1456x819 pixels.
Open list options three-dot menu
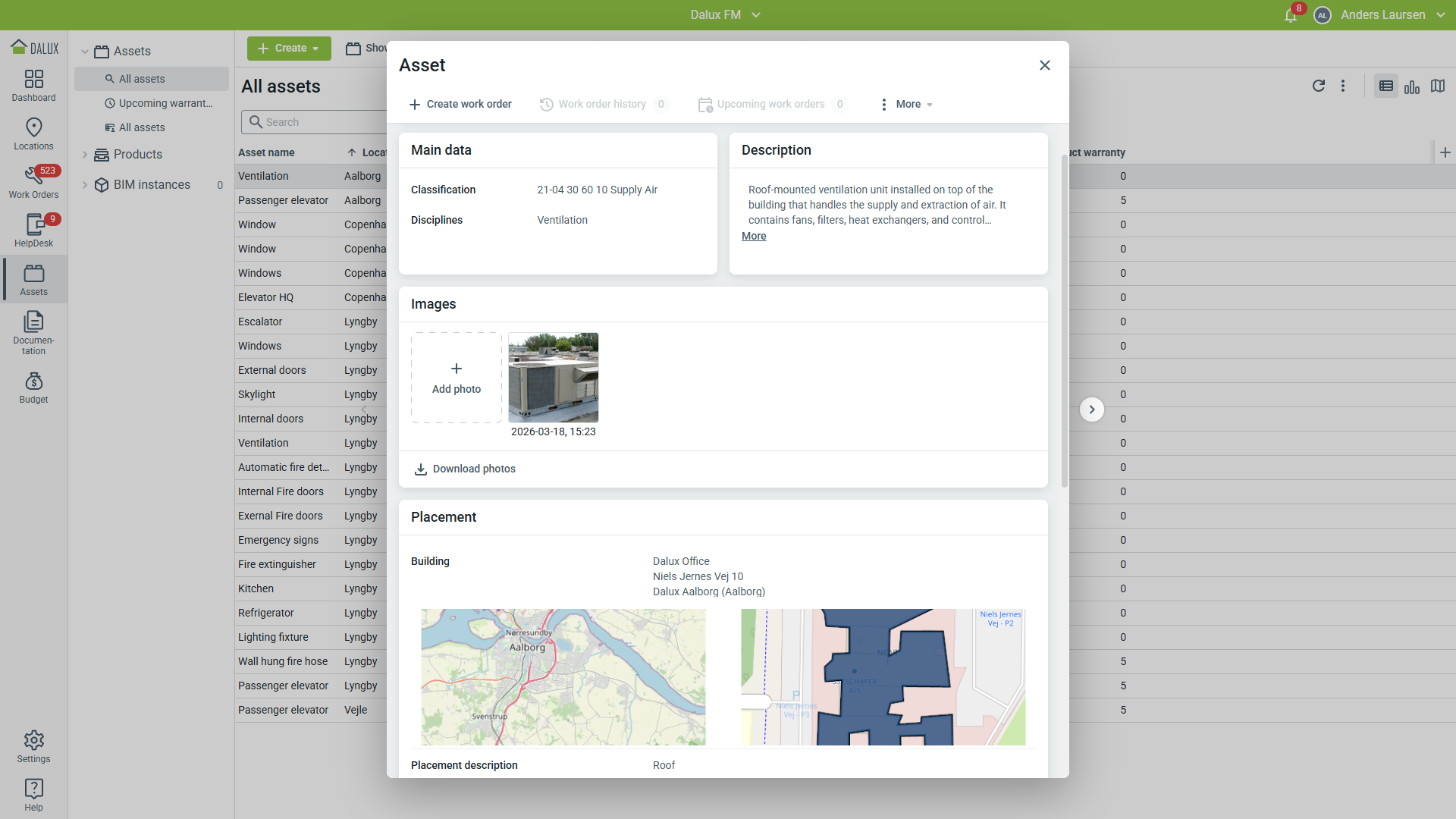pyautogui.click(x=1343, y=86)
